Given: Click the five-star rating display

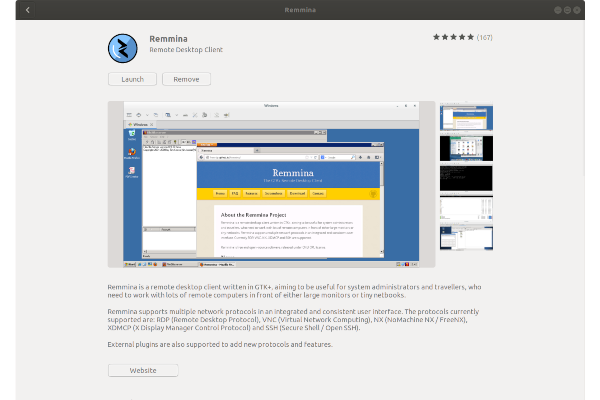Looking at the screenshot, I should pos(452,38).
